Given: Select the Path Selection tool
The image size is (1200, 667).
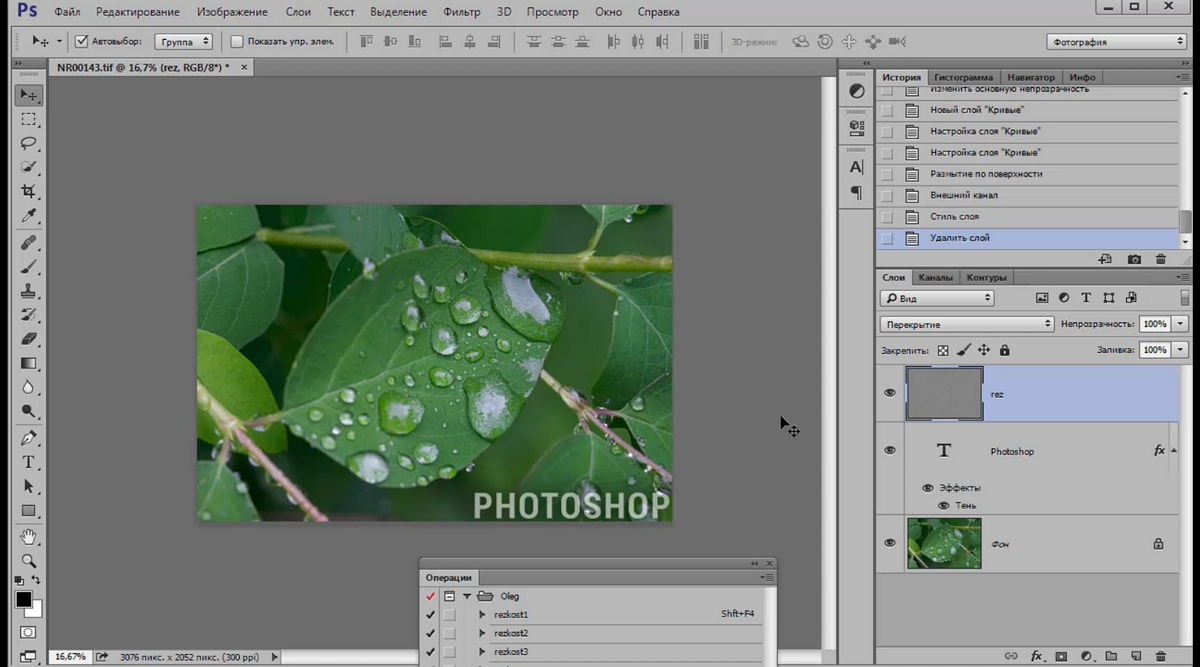Looking at the screenshot, I should 28,486.
